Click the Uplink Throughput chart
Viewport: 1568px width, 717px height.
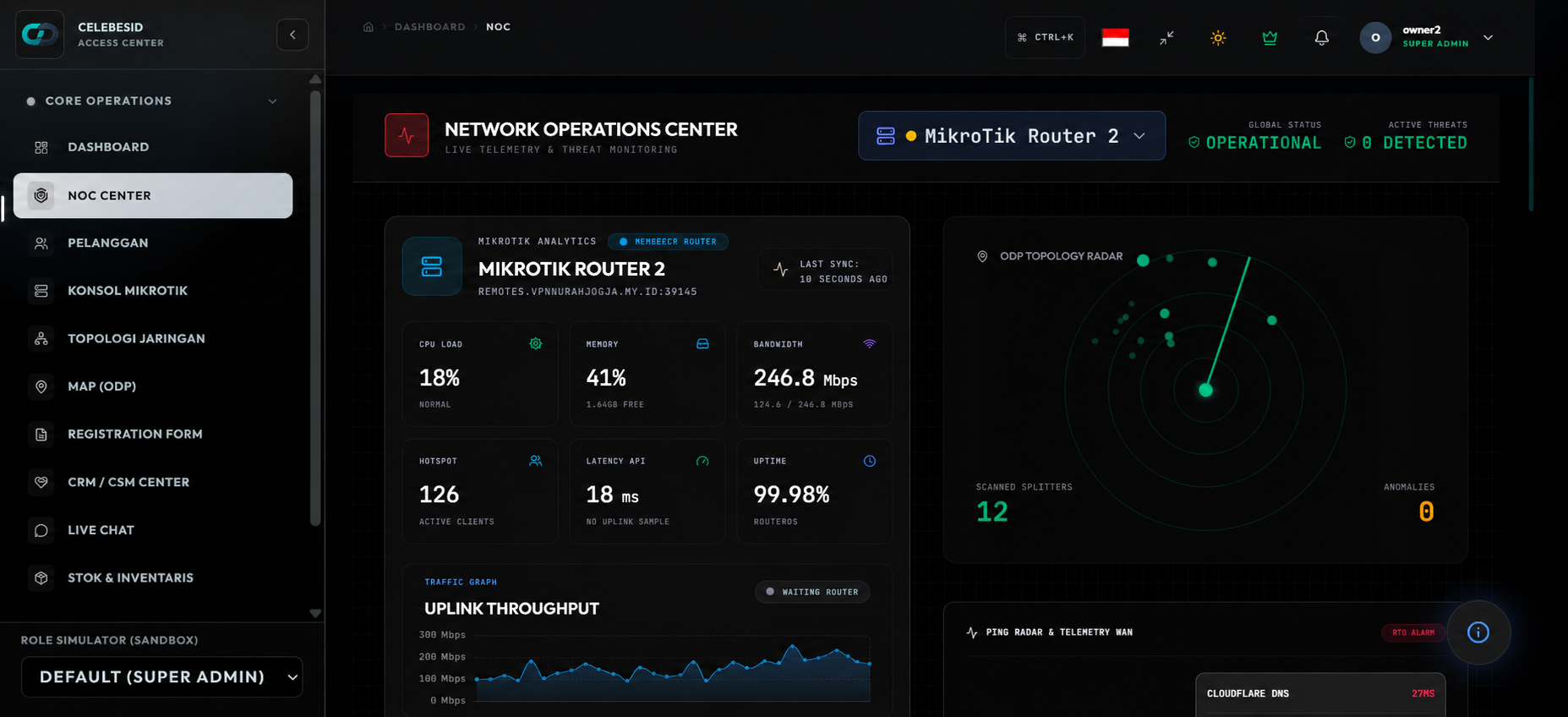pyautogui.click(x=673, y=669)
